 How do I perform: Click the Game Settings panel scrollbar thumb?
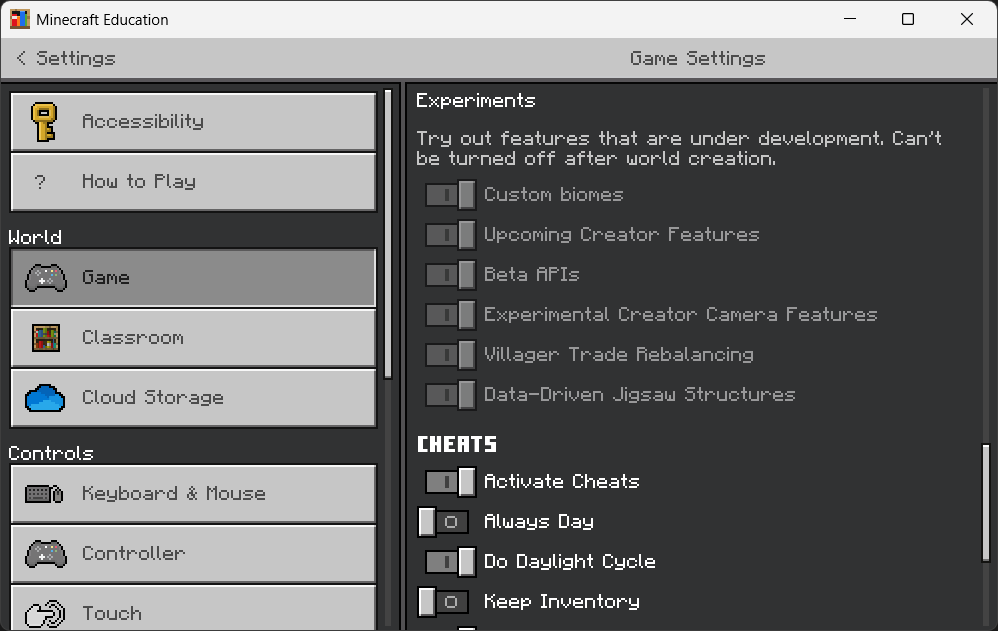tap(986, 503)
